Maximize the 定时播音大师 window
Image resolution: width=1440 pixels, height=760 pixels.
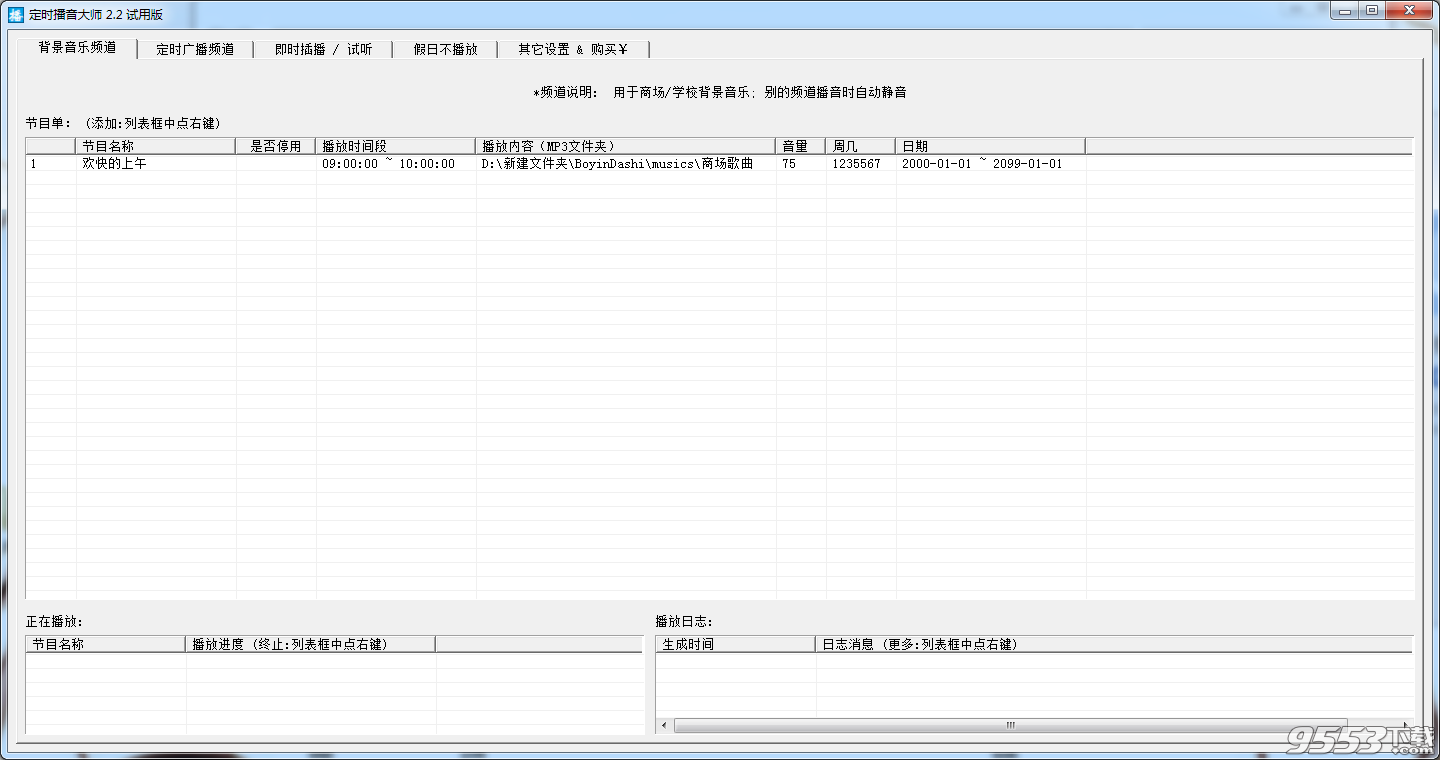pos(1371,11)
